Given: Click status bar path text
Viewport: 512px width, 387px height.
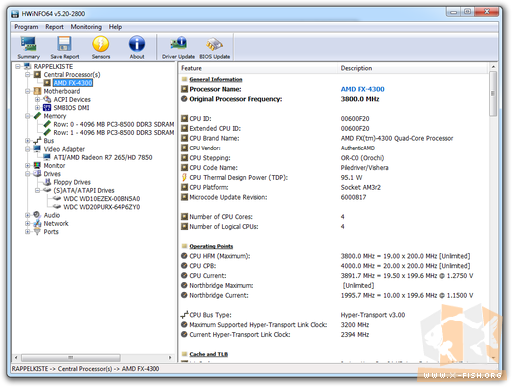Looking at the screenshot, I should (85, 369).
